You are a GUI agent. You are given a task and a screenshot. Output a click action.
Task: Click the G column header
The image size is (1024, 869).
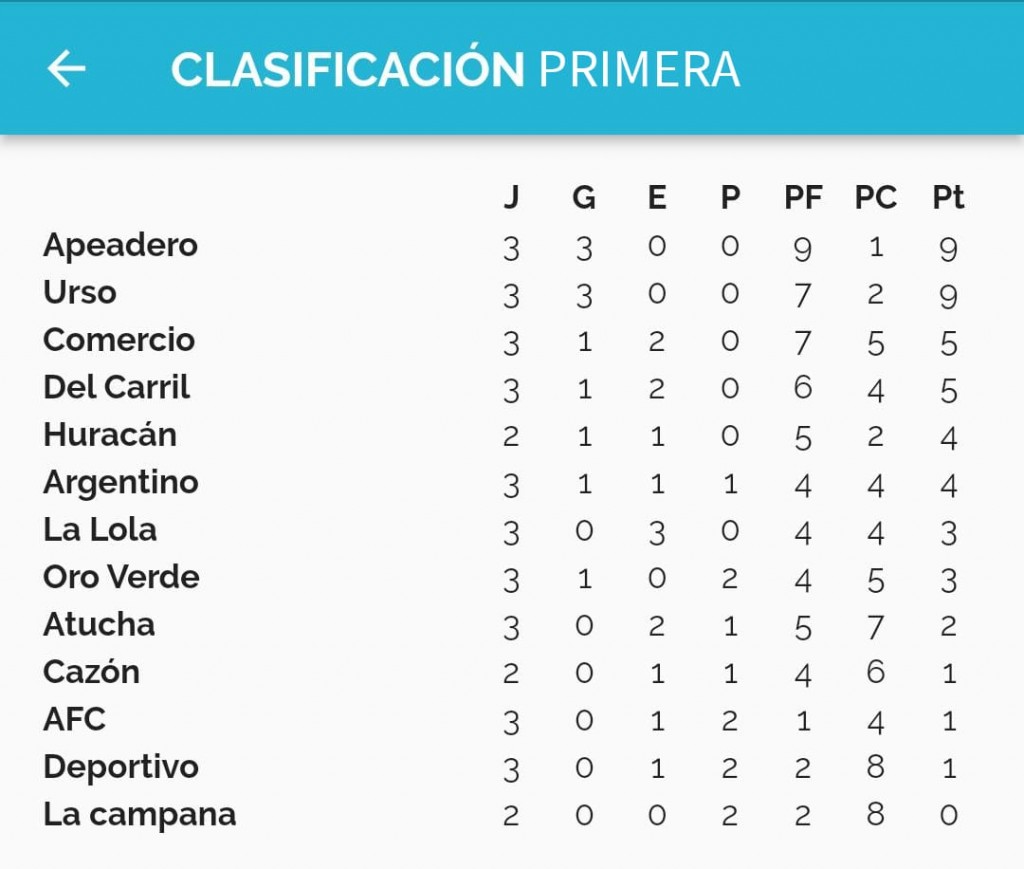(x=584, y=198)
